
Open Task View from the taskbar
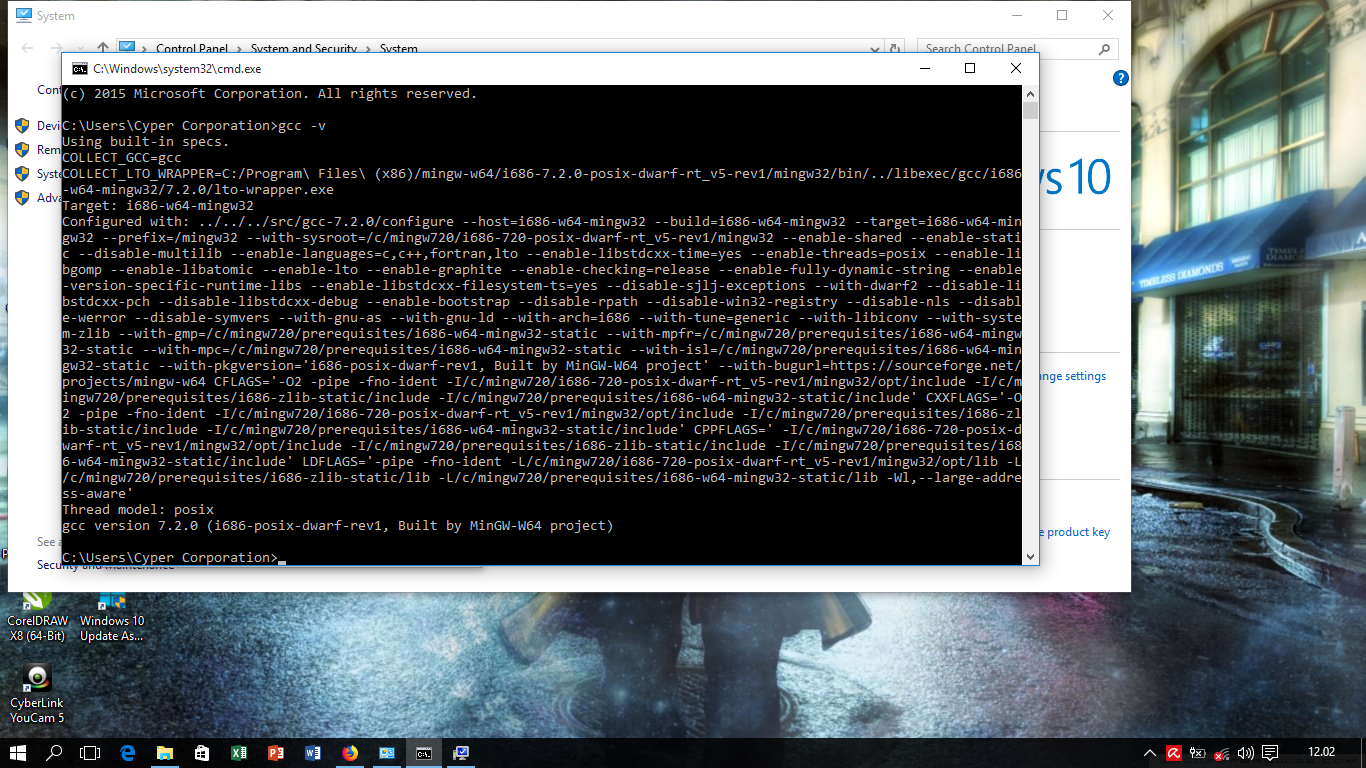point(91,753)
